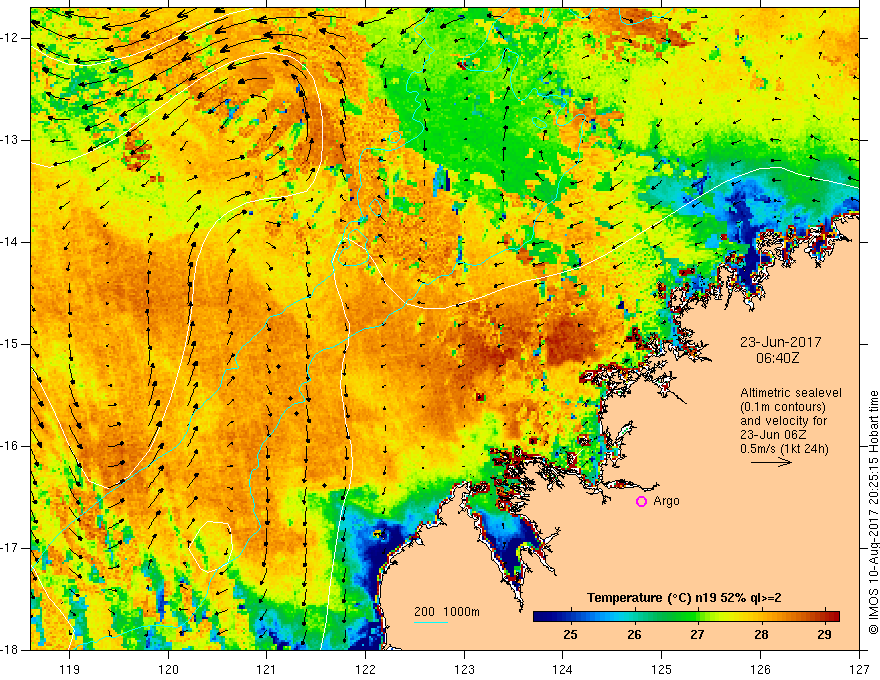880x680 pixels.
Task: Click the temperature color scale bar
Action: pyautogui.click(x=686, y=616)
